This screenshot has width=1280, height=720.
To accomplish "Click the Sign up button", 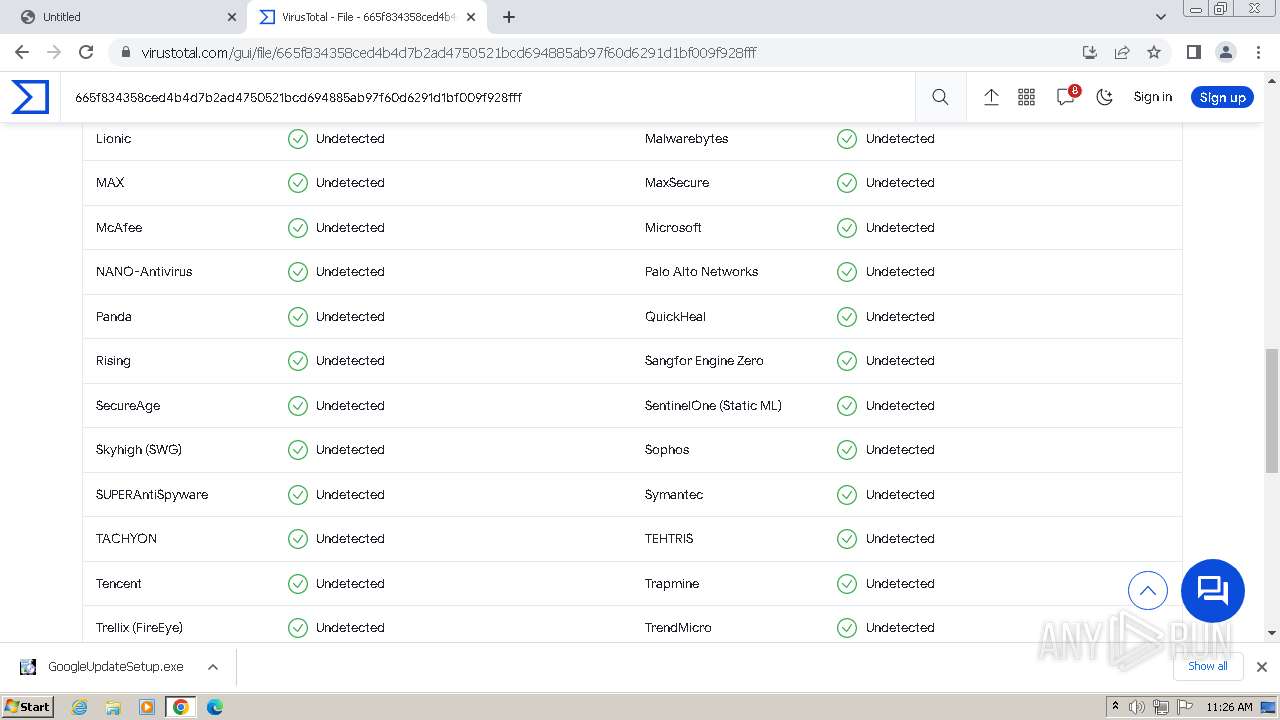I will pyautogui.click(x=1222, y=97).
